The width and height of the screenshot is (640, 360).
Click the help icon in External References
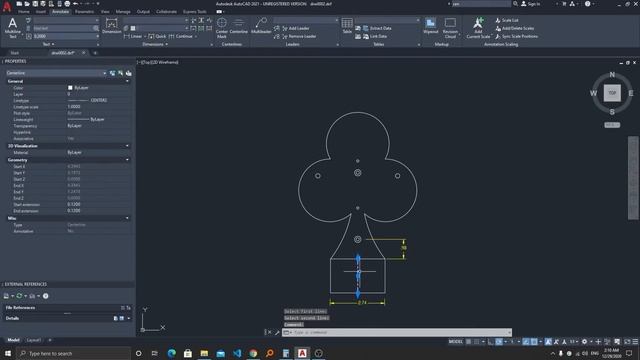tap(46, 296)
